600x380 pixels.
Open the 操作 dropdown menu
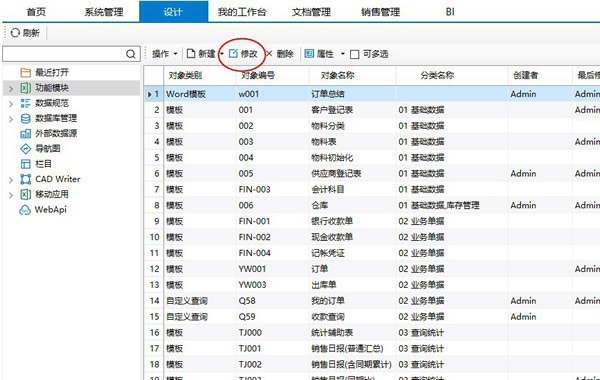point(165,54)
